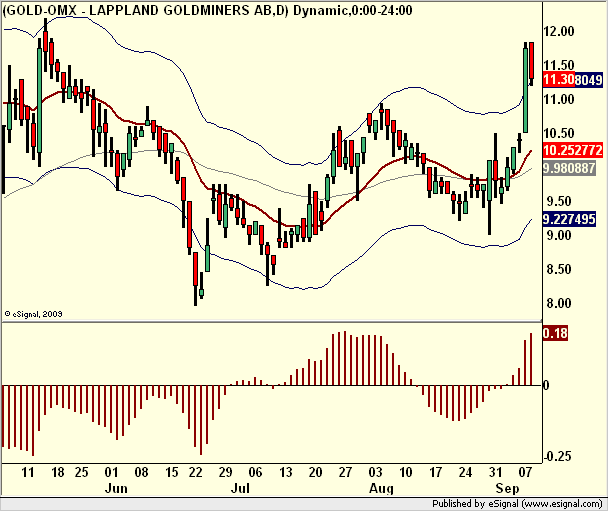Click the last histogram bar on right
This screenshot has width=608, height=511.
tap(531, 359)
